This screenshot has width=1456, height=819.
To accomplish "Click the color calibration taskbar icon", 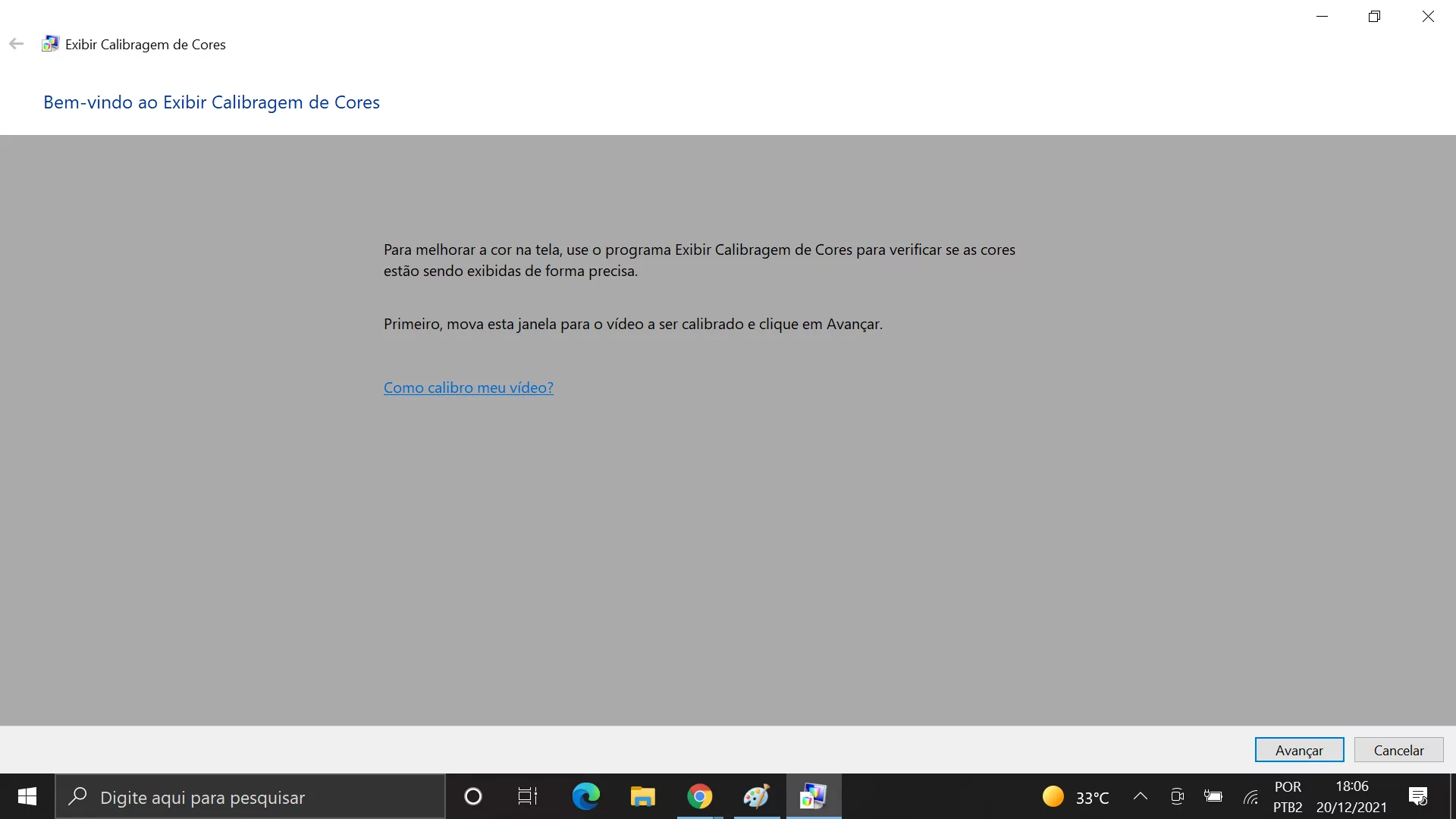I will click(813, 796).
